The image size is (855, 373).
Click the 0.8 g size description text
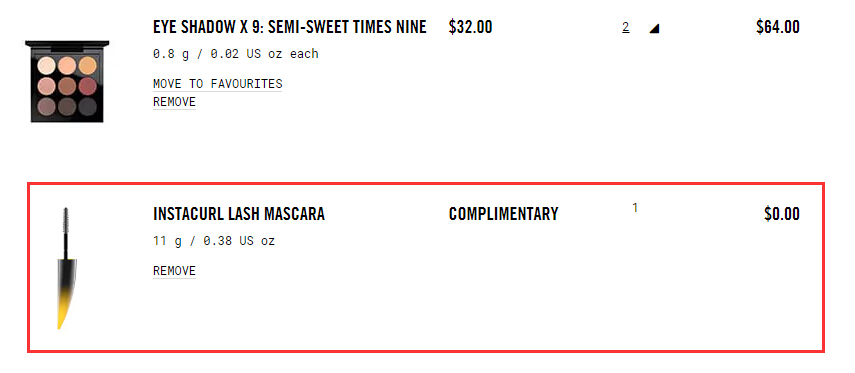[236, 54]
